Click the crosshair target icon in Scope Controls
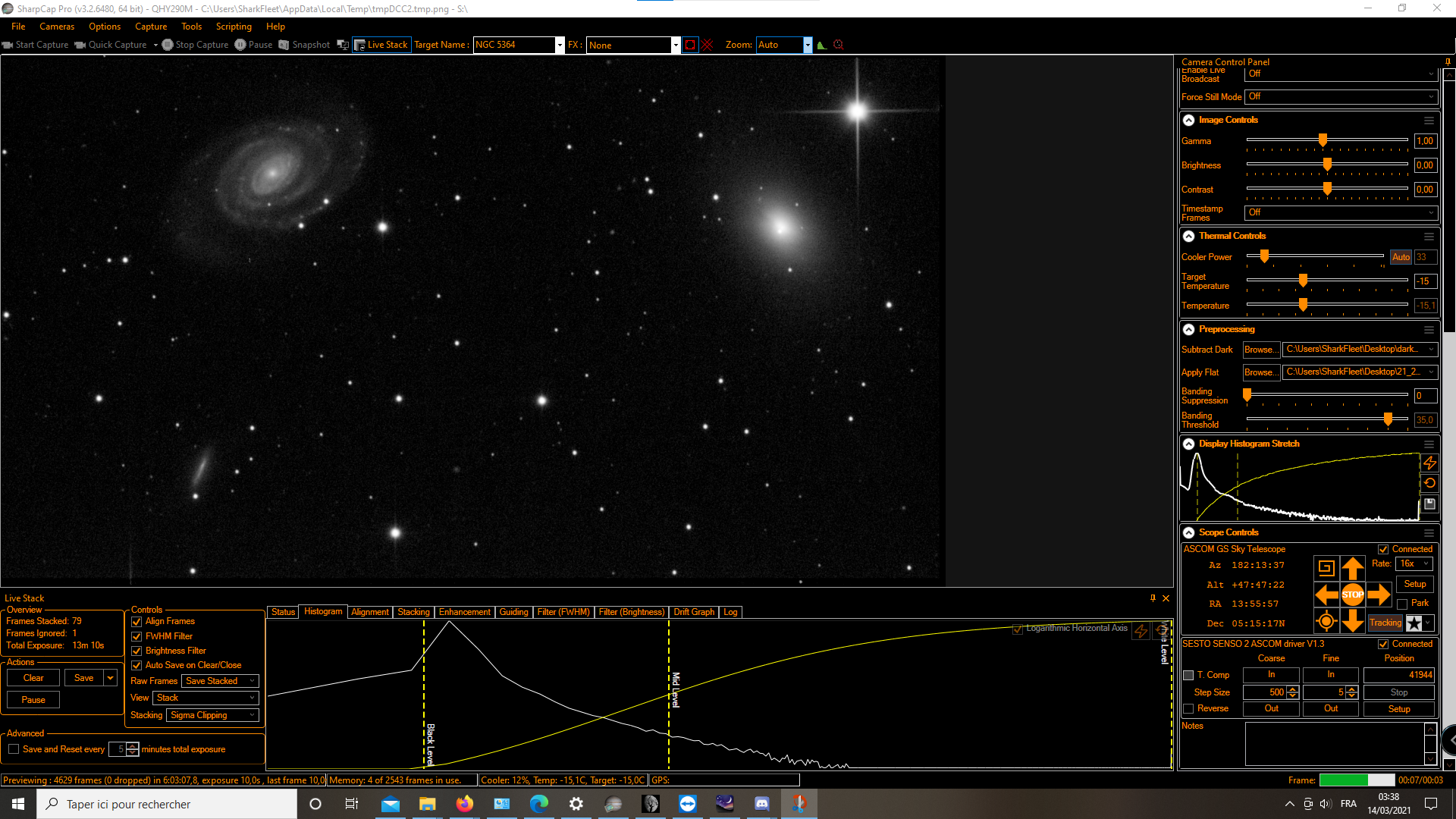 pyautogui.click(x=1326, y=622)
